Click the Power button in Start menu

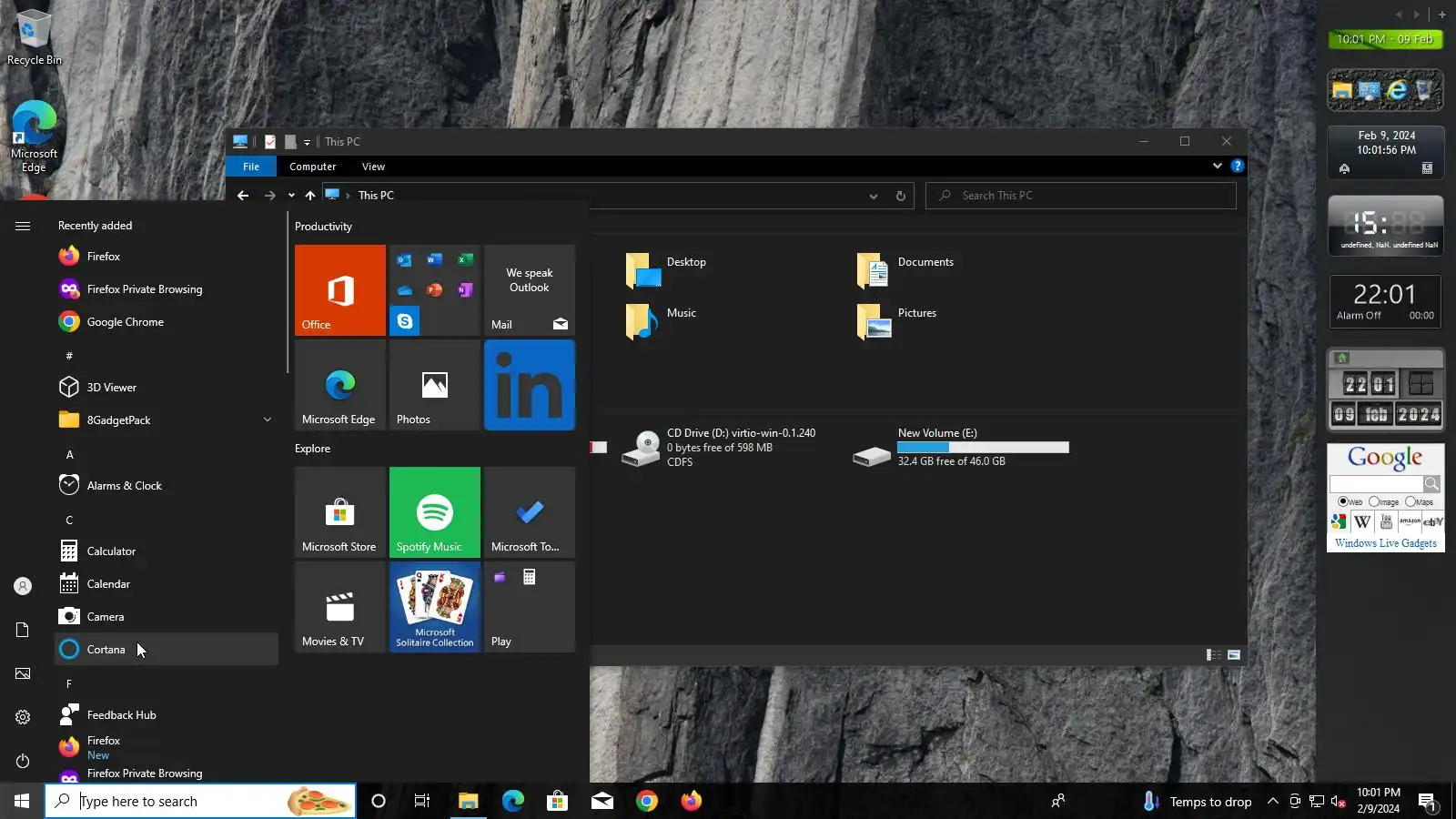pos(23,761)
